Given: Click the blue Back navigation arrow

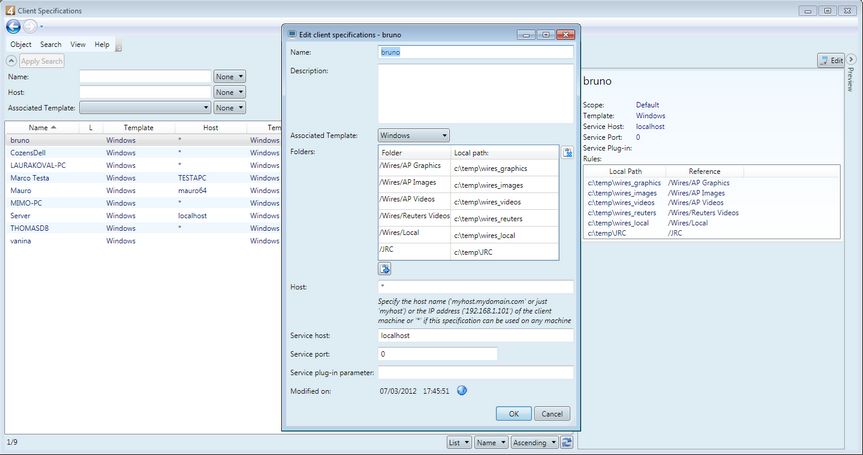Looking at the screenshot, I should coord(13,26).
